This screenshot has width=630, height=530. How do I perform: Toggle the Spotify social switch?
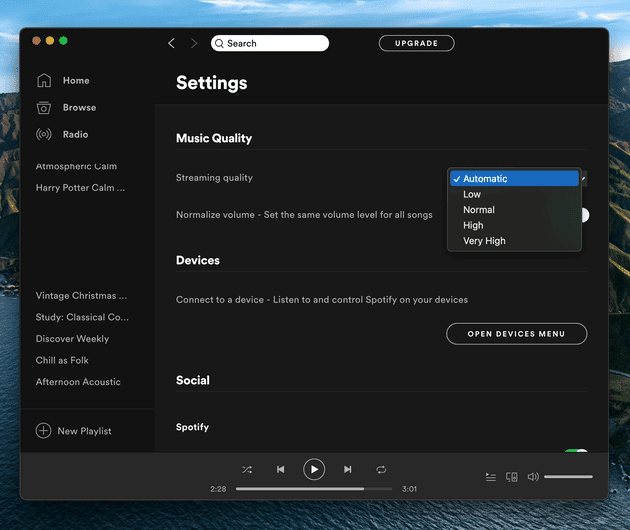point(576,450)
